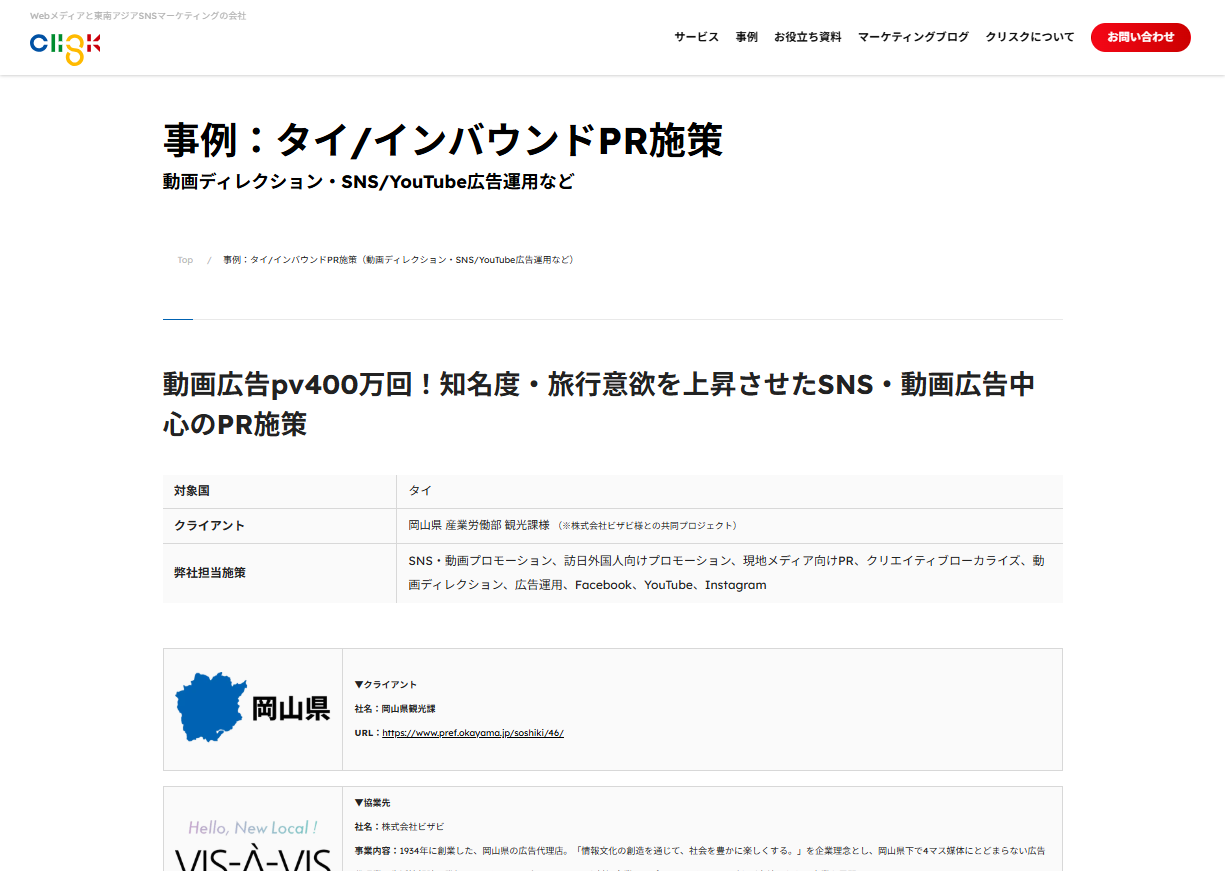
Task: Open the 事例 navigation menu item
Action: [x=746, y=36]
